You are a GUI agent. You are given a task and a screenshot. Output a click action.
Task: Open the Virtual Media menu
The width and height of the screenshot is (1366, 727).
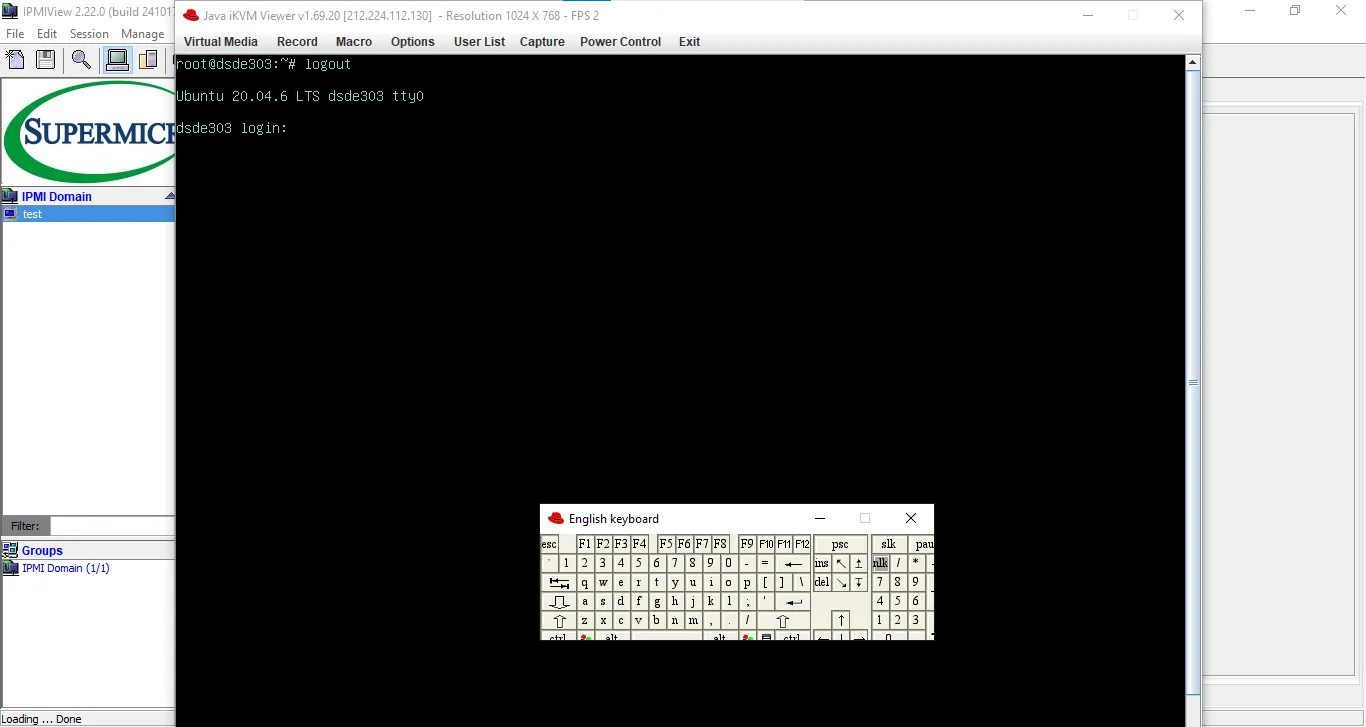tap(220, 42)
